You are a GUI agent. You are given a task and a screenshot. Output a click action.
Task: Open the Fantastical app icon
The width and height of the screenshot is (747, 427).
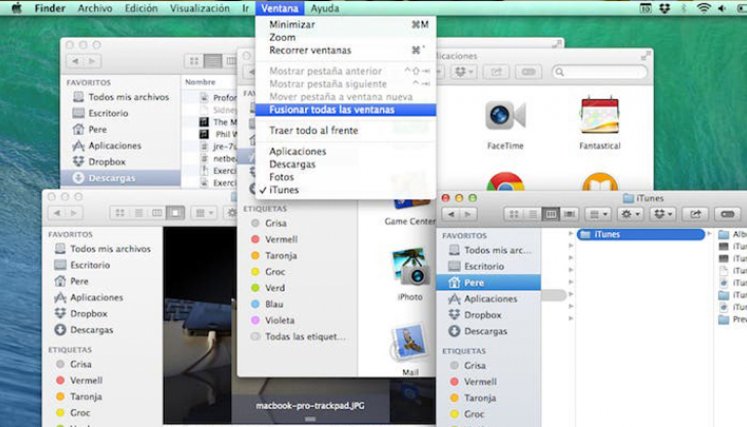point(599,115)
